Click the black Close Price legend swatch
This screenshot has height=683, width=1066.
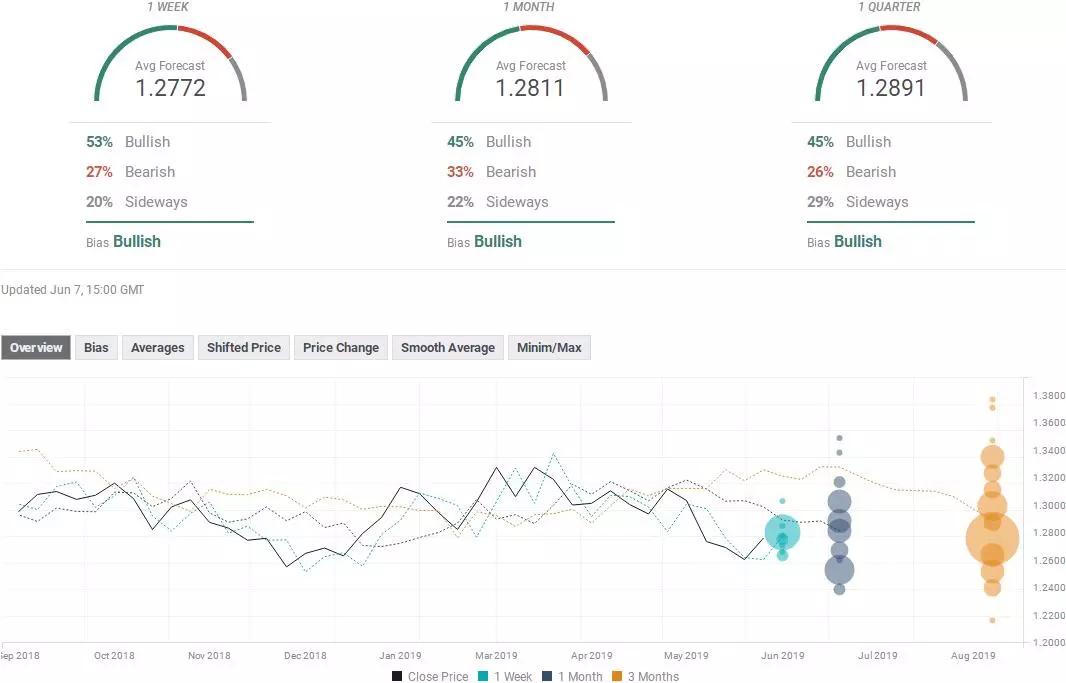[397, 676]
